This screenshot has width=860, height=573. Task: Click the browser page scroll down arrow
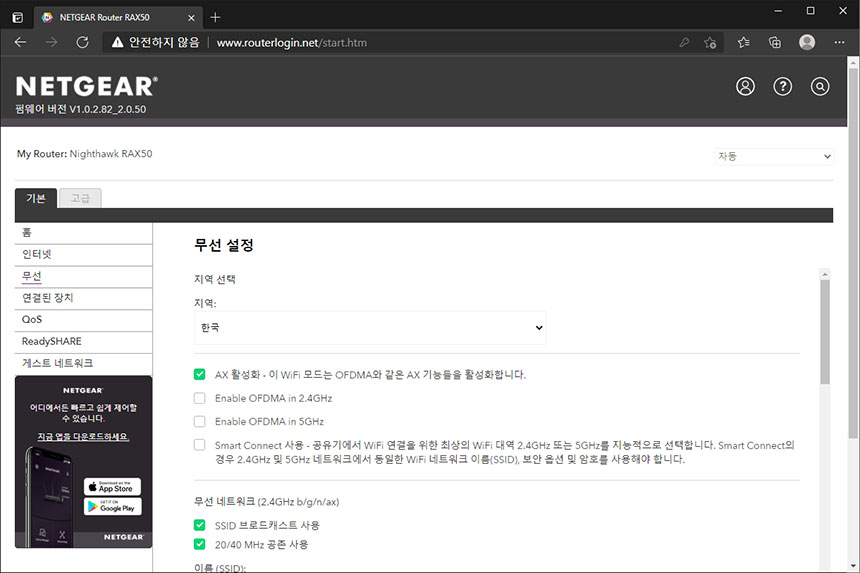tap(853, 566)
